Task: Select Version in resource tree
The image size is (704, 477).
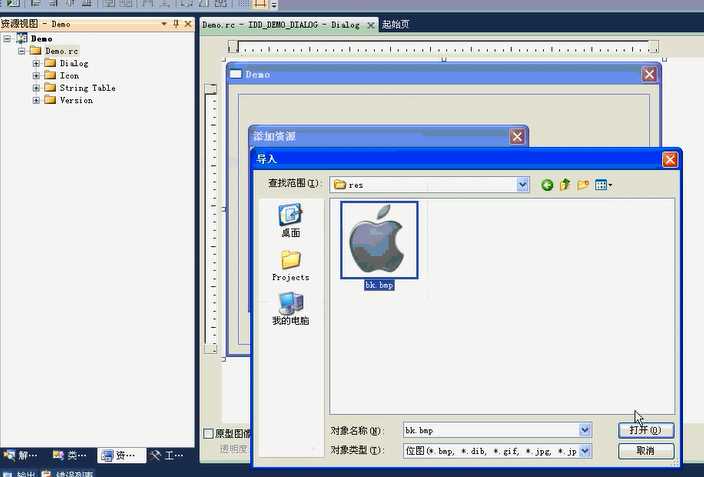Action: 76,100
